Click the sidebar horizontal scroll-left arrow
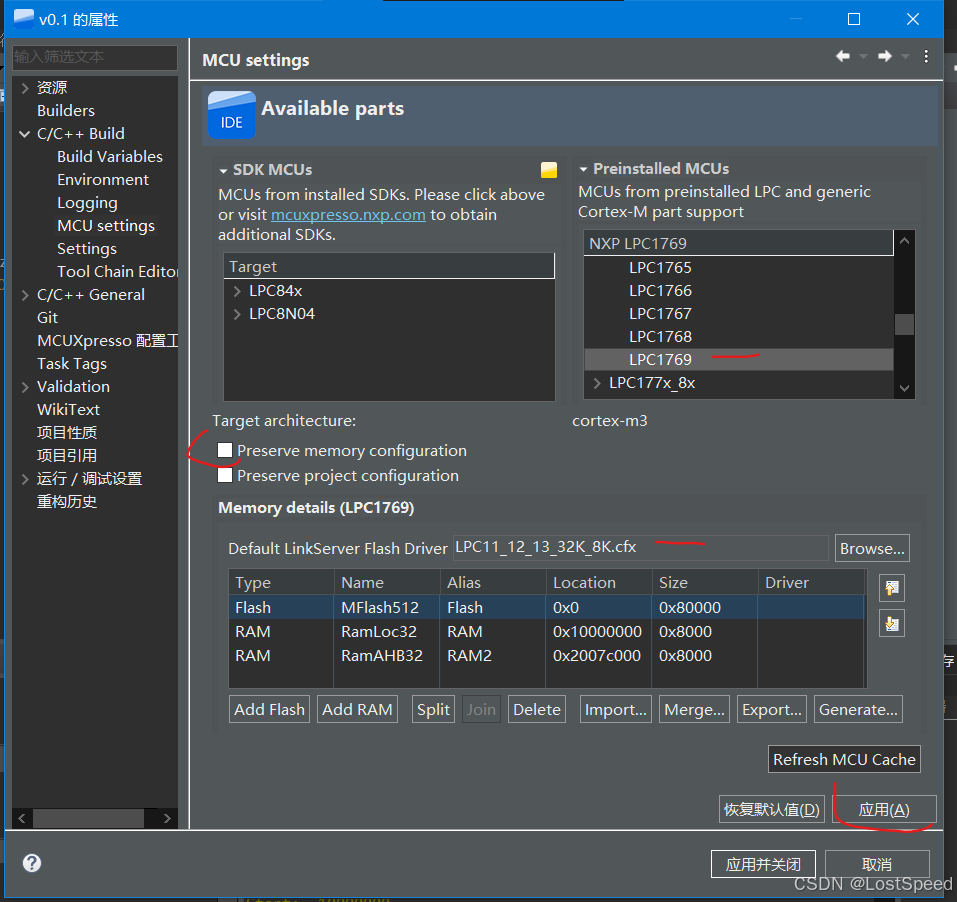 (22, 818)
